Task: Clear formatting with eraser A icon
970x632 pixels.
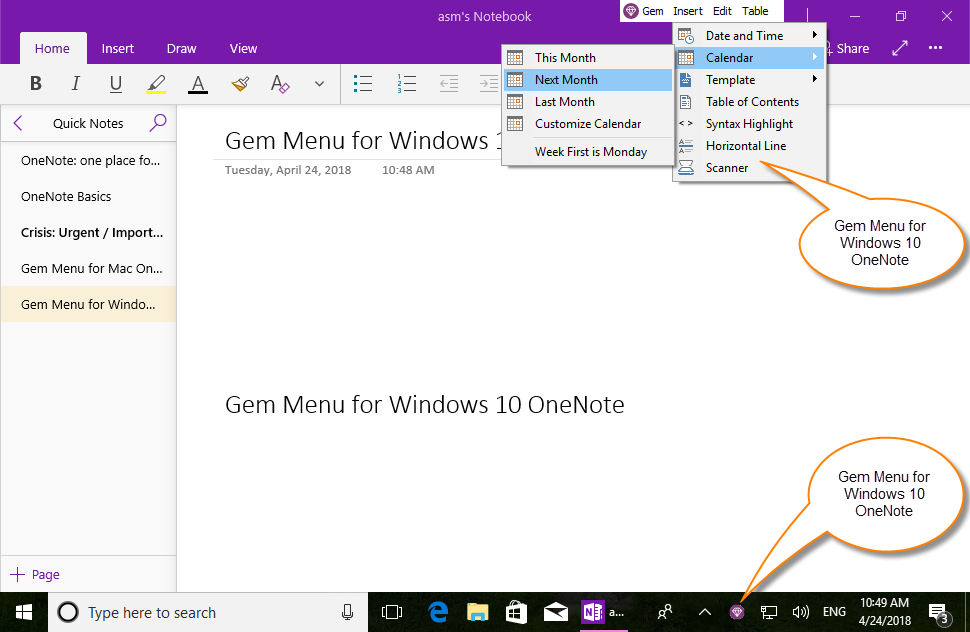Action: coord(280,83)
